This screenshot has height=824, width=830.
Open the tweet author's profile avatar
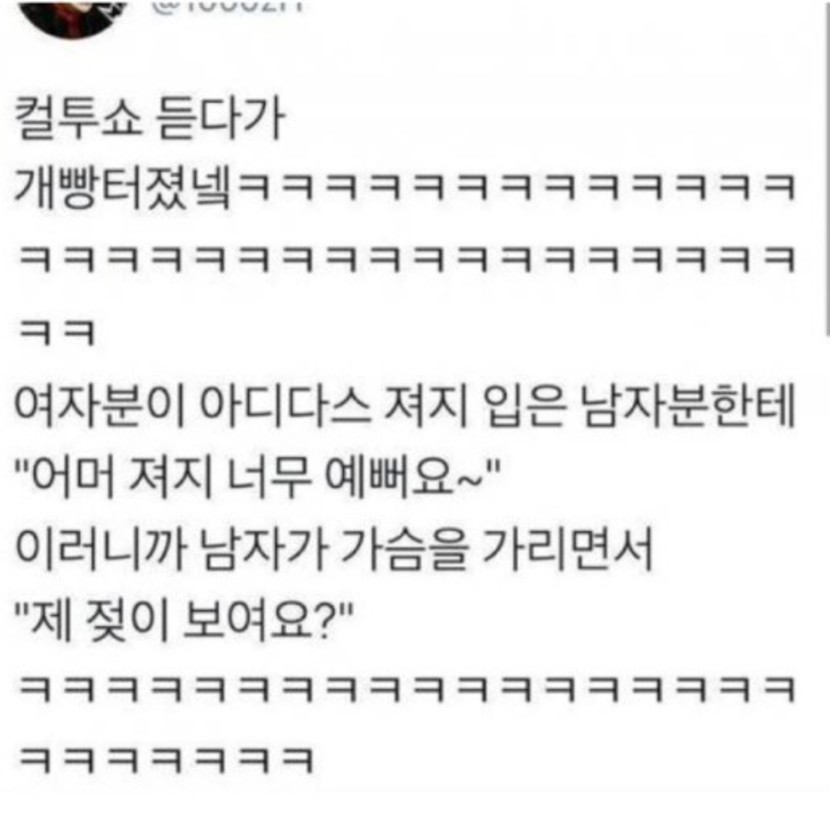click(x=73, y=18)
